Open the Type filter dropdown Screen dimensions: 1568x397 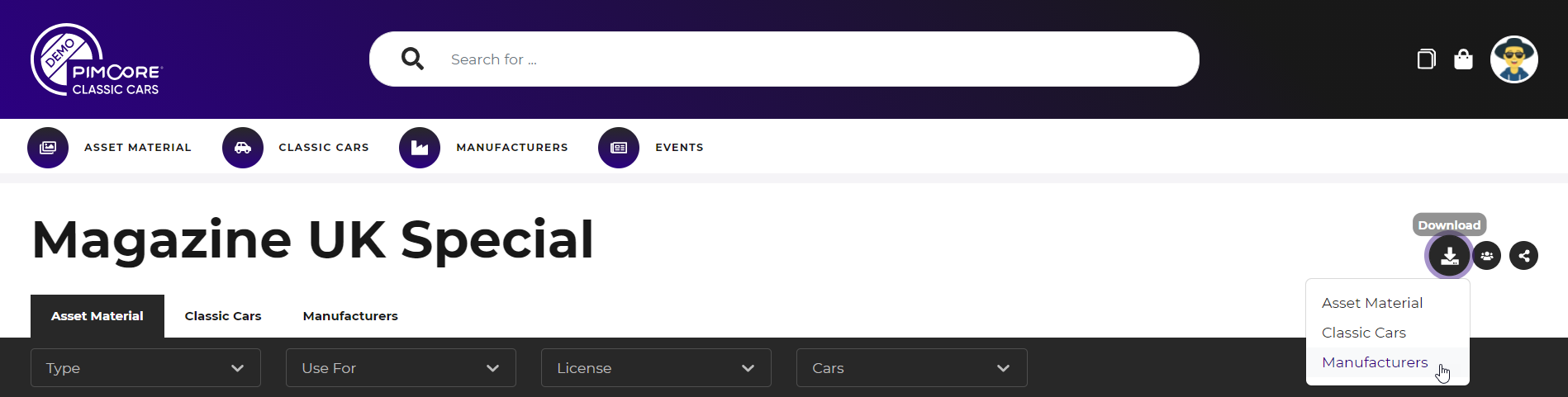pyautogui.click(x=145, y=368)
